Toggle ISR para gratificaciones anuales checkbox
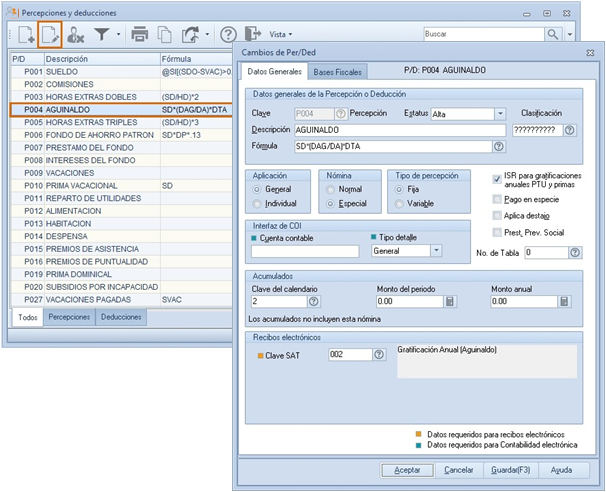Viewport: 606px width, 492px height. (497, 179)
